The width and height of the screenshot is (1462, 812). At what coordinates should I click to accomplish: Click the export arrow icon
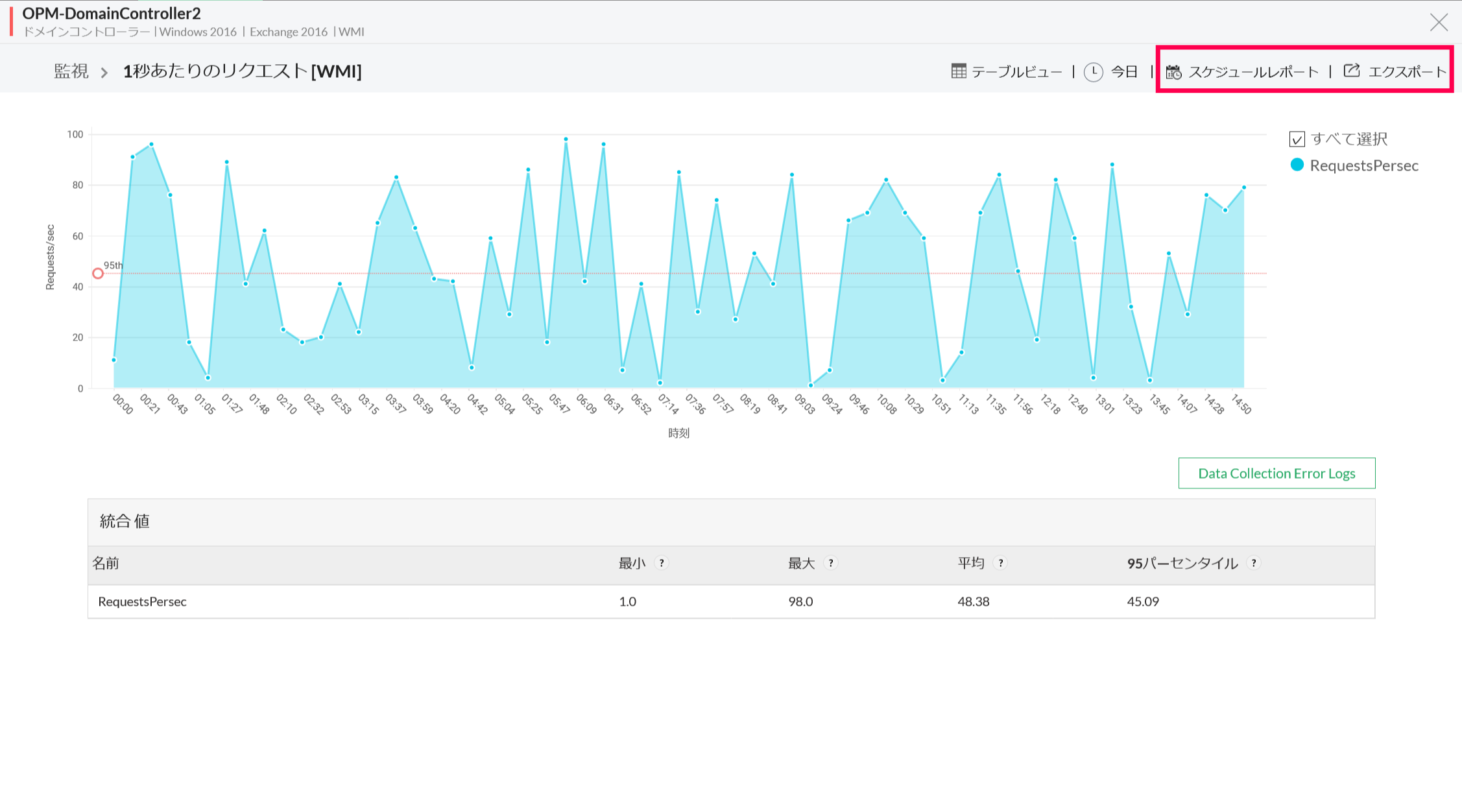click(1352, 71)
